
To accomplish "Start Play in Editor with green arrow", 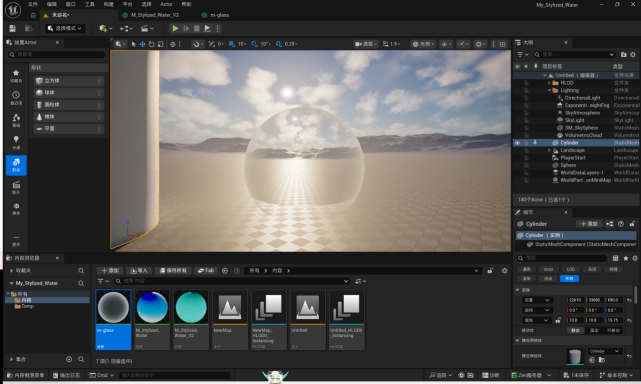I will pos(175,29).
